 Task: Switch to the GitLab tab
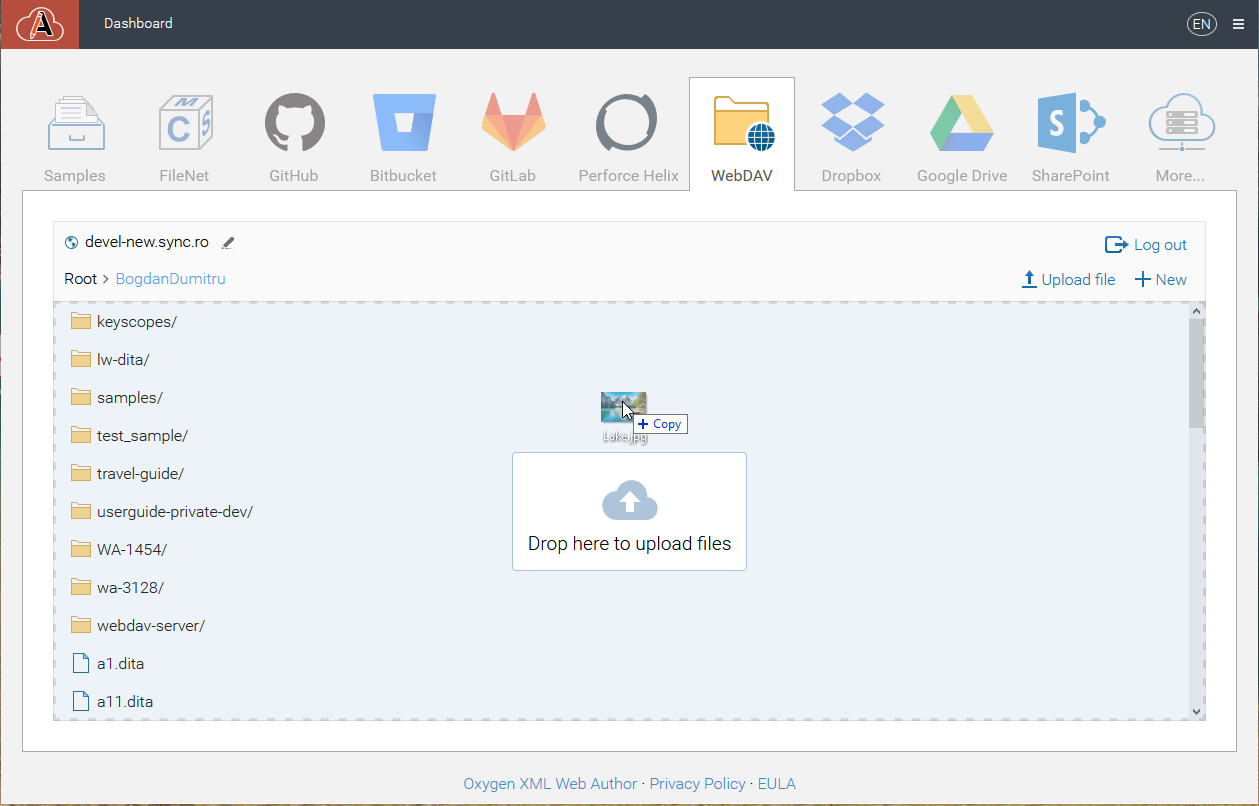[x=513, y=138]
